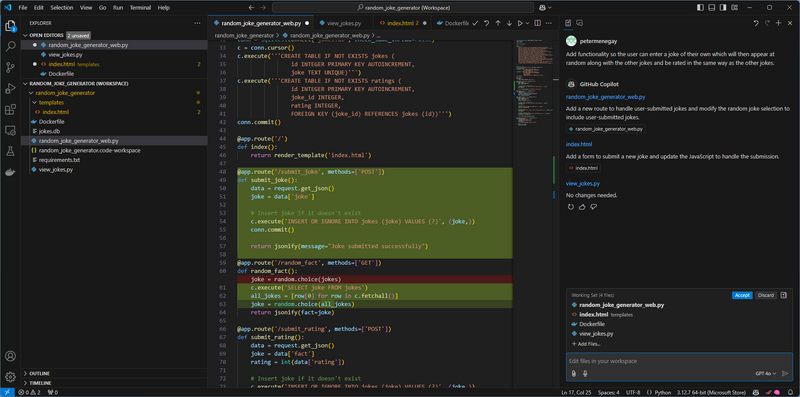The image size is (800, 397).
Task: Open the File menu
Action: pos(23,8)
